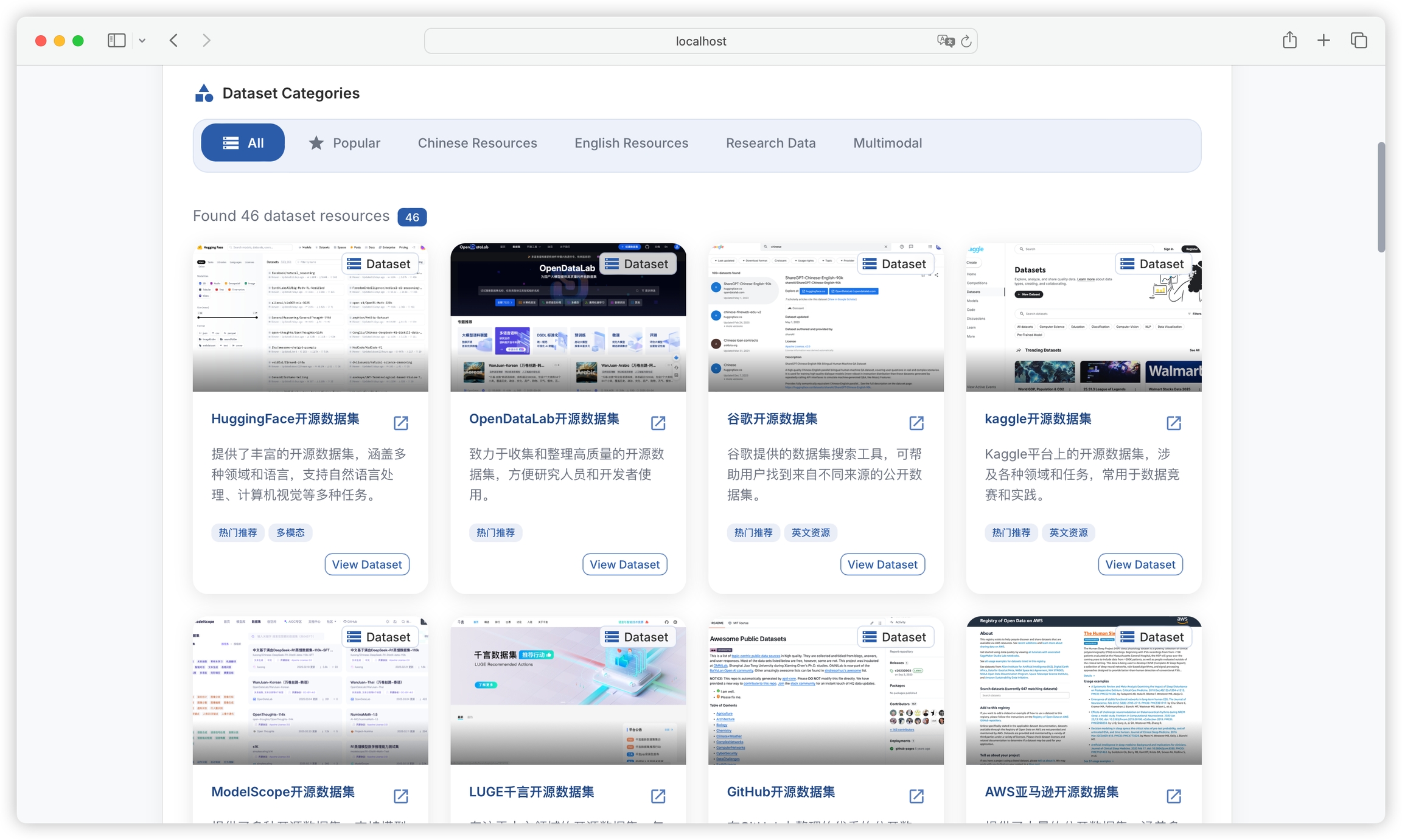1402x840 pixels.
Task: Reload the localhost page
Action: [x=966, y=41]
